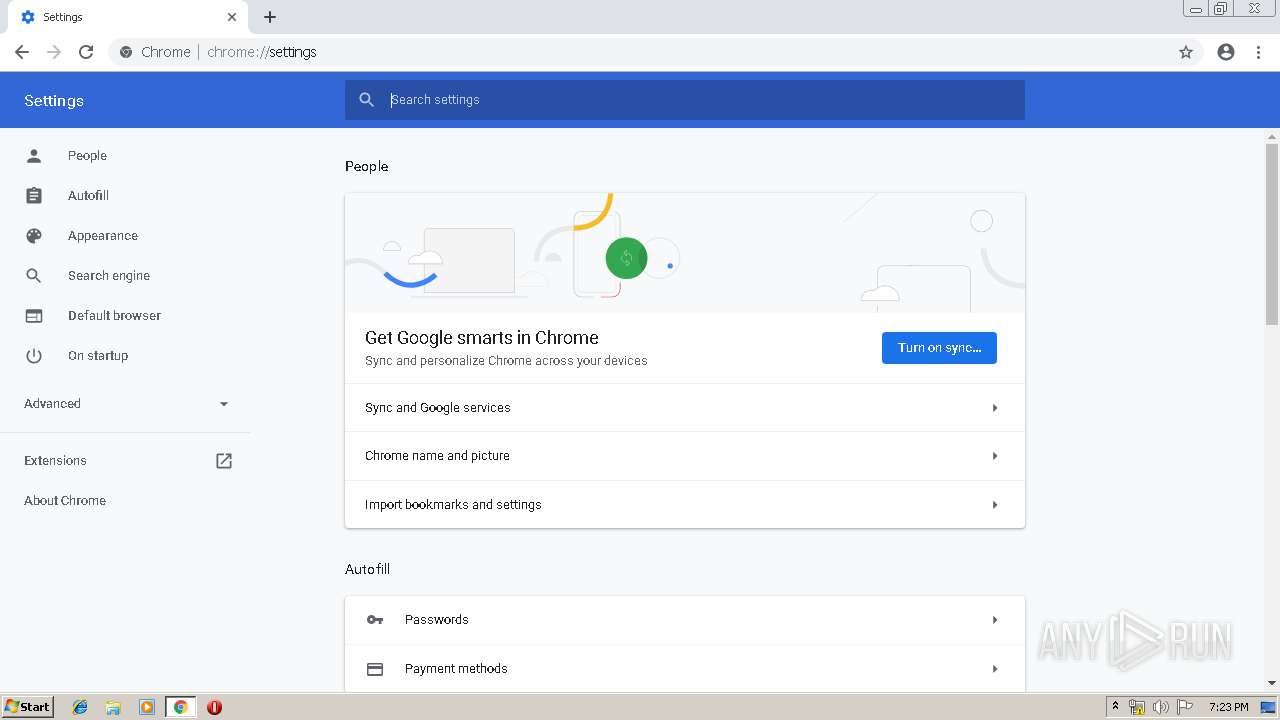Click the Chrome taskbar icon
The width and height of the screenshot is (1280, 720).
180,707
